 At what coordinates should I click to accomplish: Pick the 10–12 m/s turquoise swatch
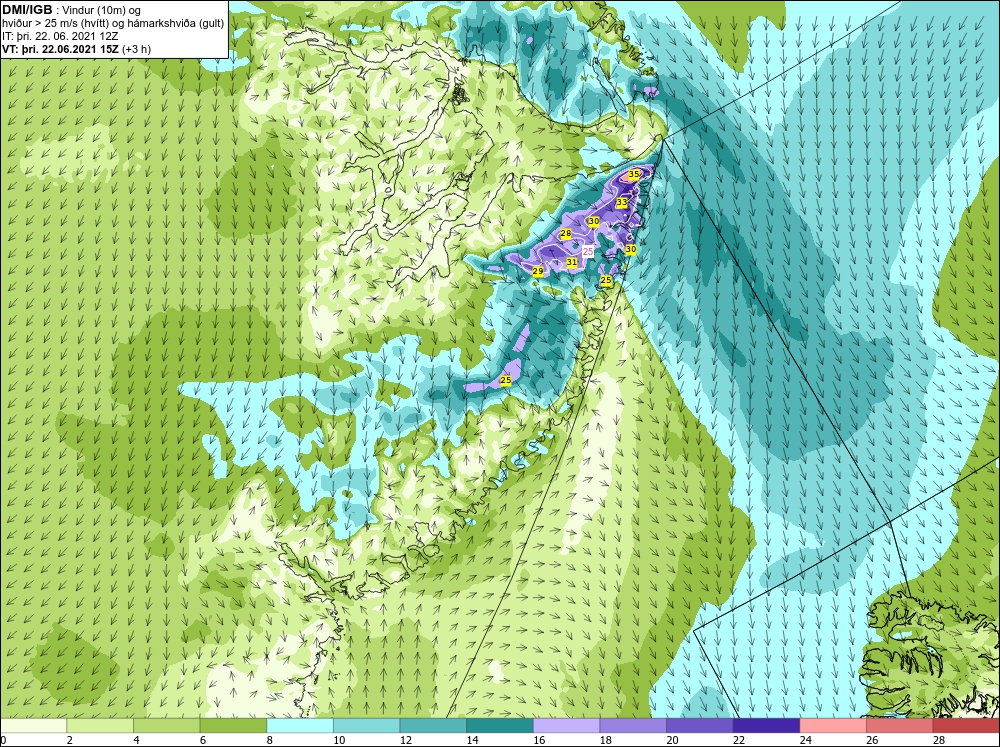tap(367, 725)
